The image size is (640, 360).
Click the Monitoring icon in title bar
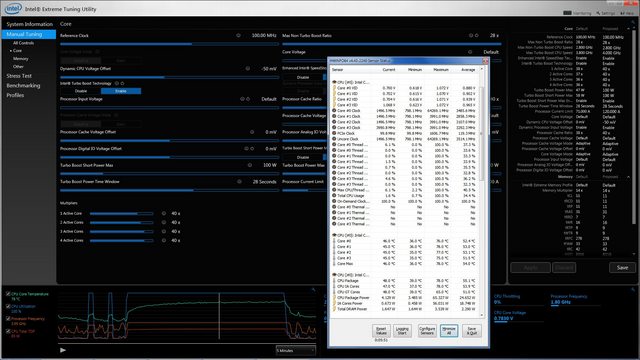coord(567,13)
